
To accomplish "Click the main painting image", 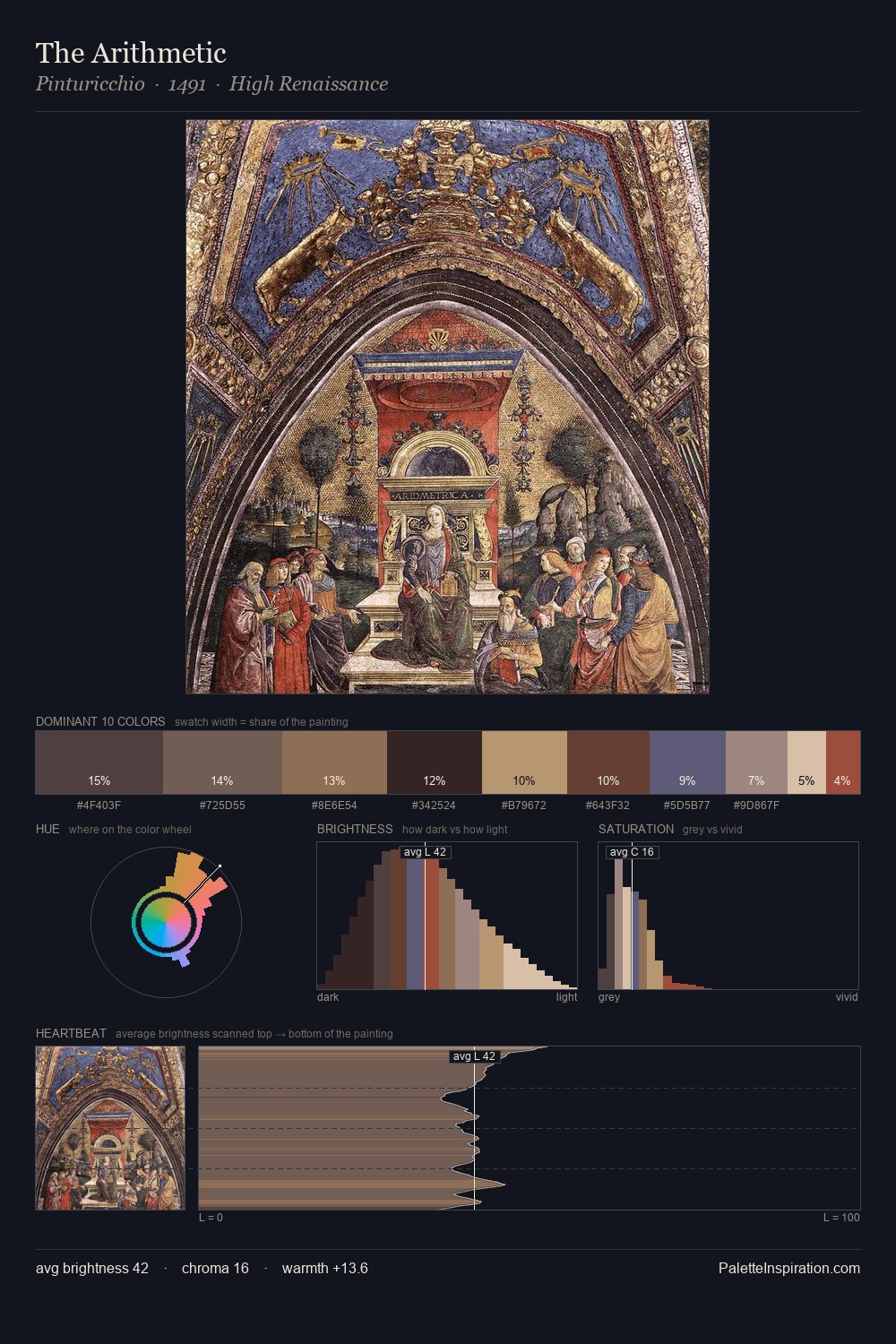I will [x=447, y=407].
